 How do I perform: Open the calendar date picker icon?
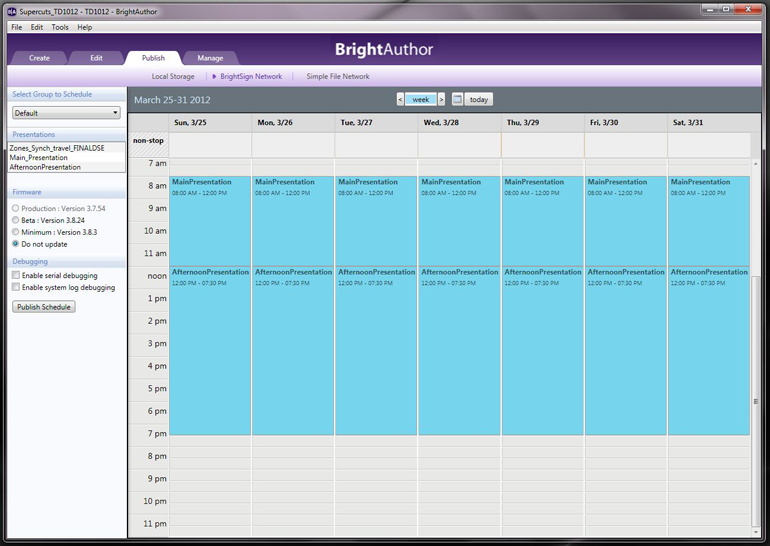pos(457,100)
